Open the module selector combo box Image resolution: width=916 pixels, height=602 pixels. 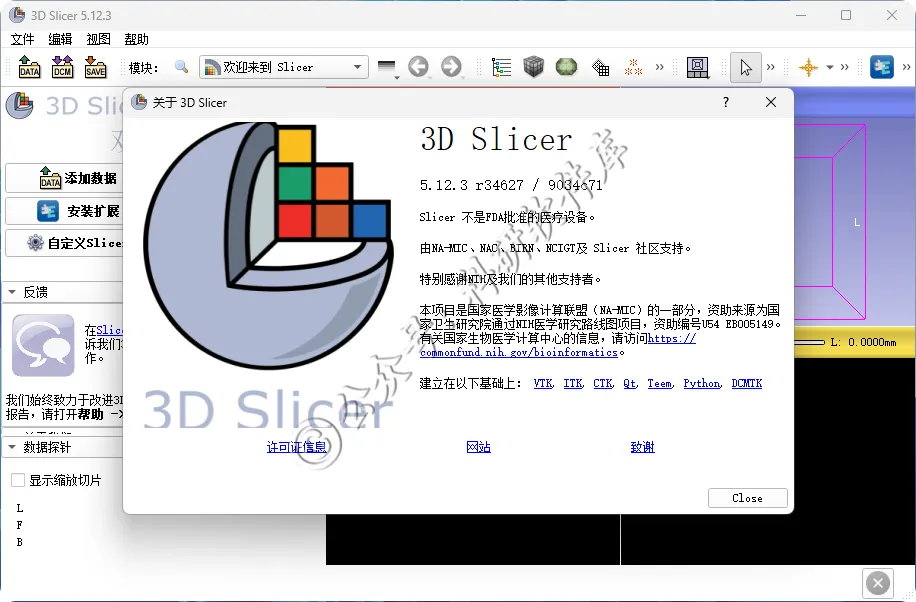coord(283,67)
